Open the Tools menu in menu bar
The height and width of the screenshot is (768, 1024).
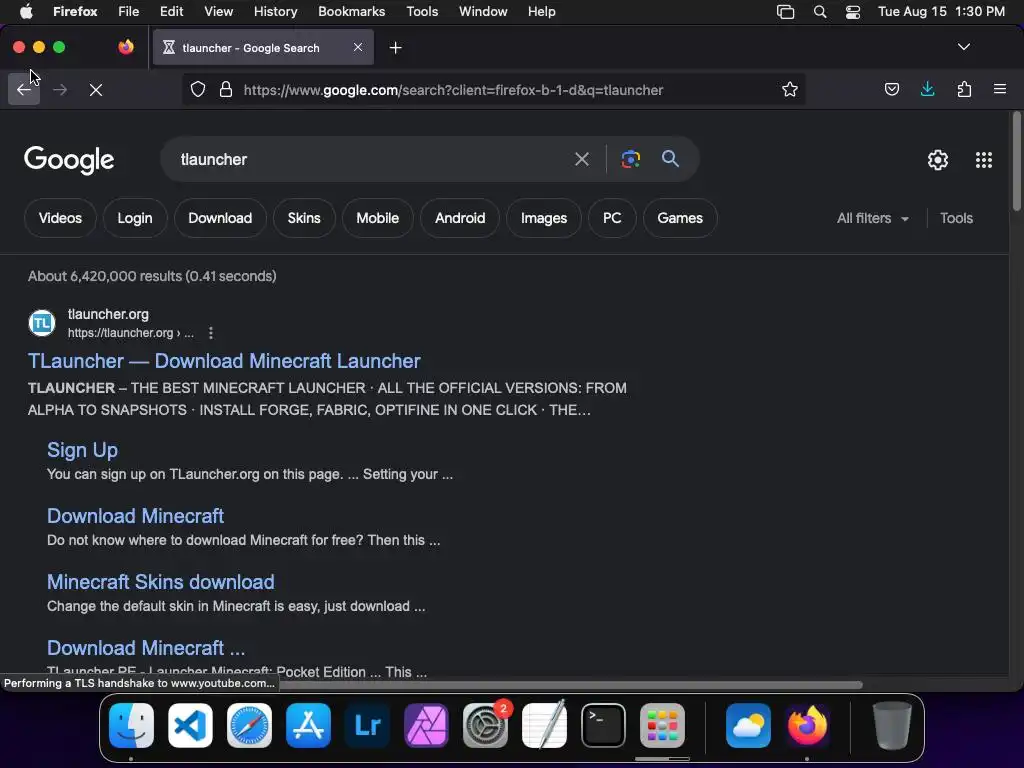click(423, 12)
